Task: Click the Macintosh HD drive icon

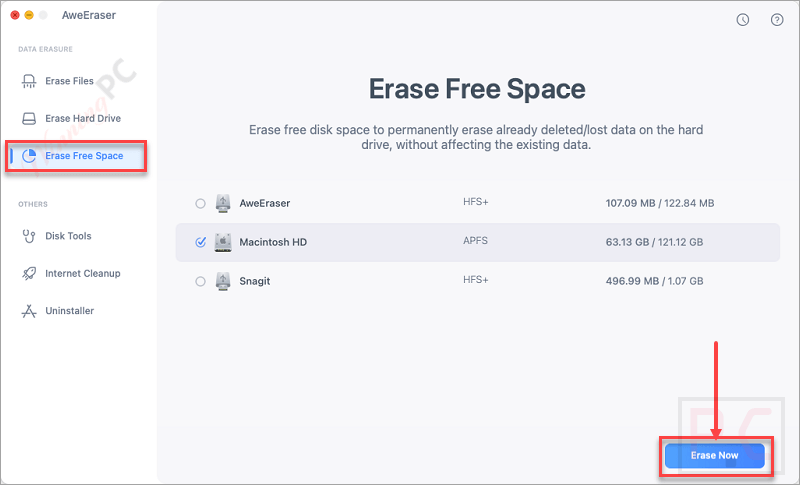Action: pos(223,242)
